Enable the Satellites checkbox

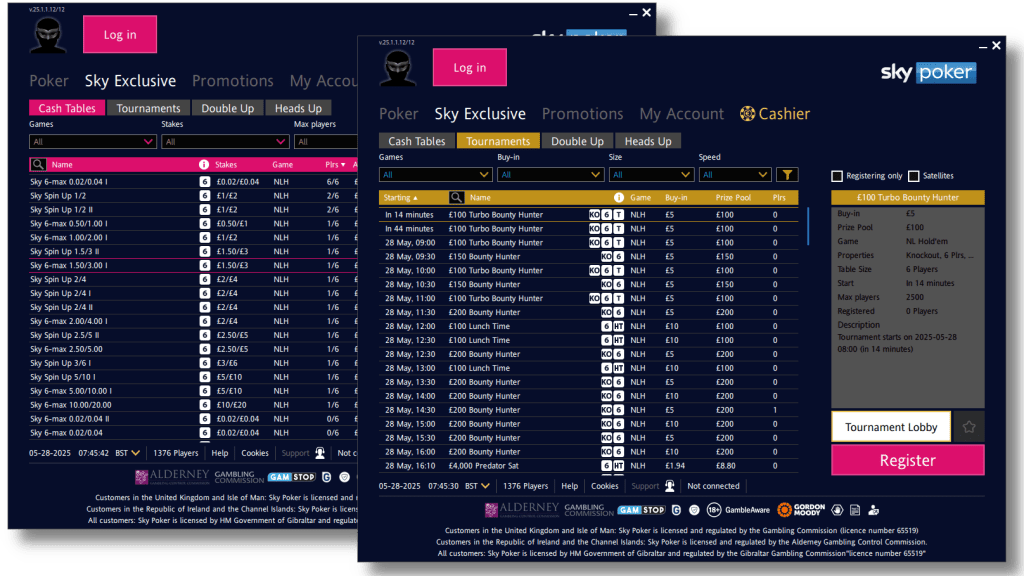(x=914, y=176)
